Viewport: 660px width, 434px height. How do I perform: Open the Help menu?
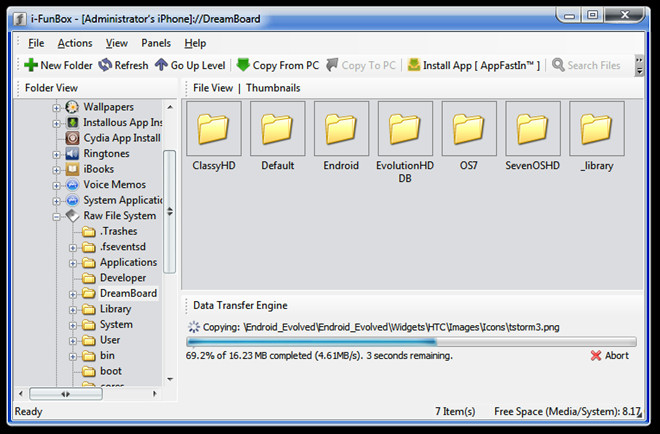[195, 43]
